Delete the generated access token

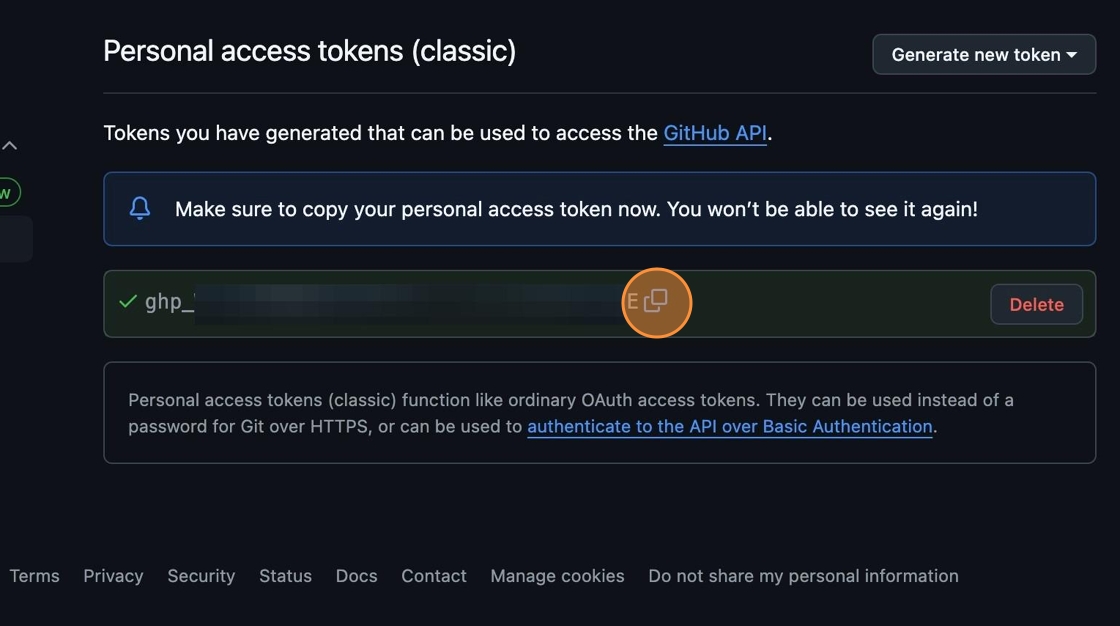[x=1036, y=304]
